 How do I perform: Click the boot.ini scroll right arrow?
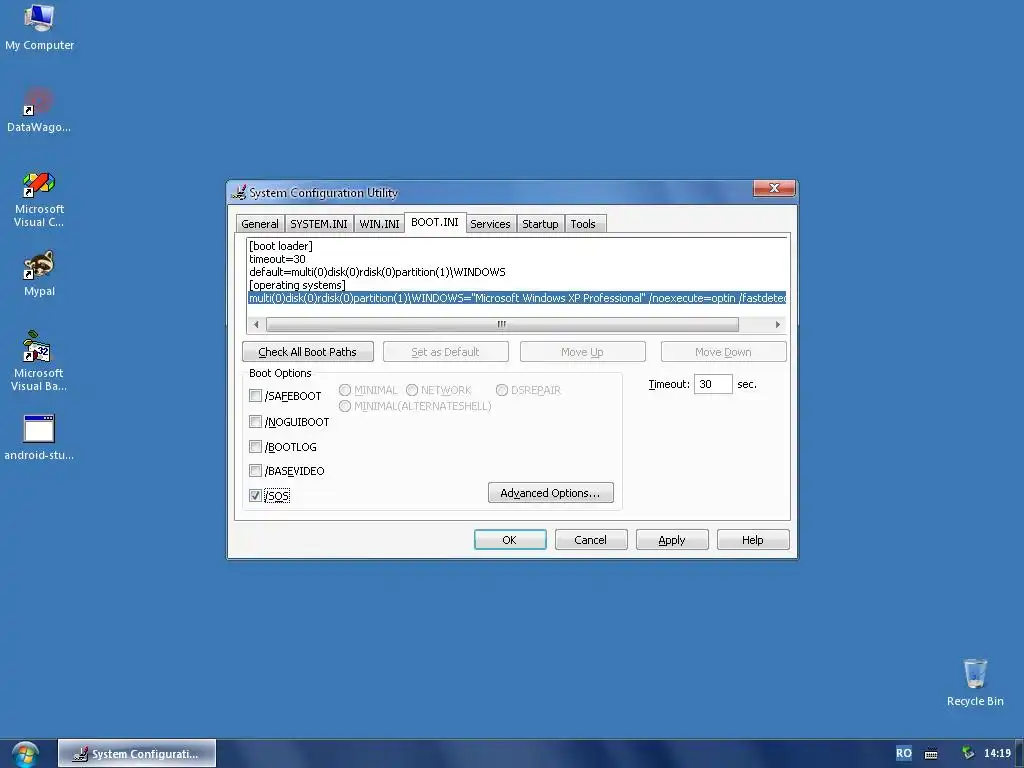[x=777, y=325]
